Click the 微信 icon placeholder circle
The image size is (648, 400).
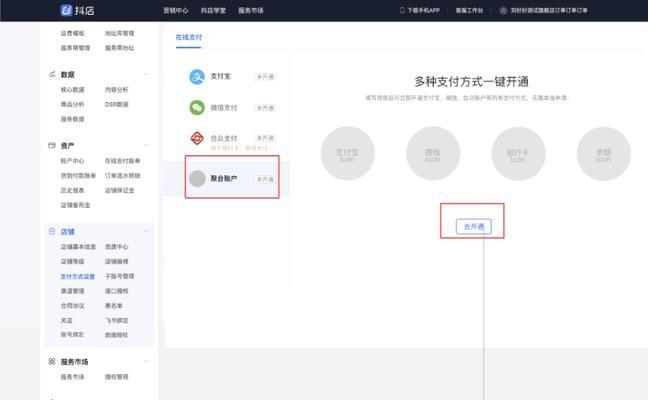[433, 153]
